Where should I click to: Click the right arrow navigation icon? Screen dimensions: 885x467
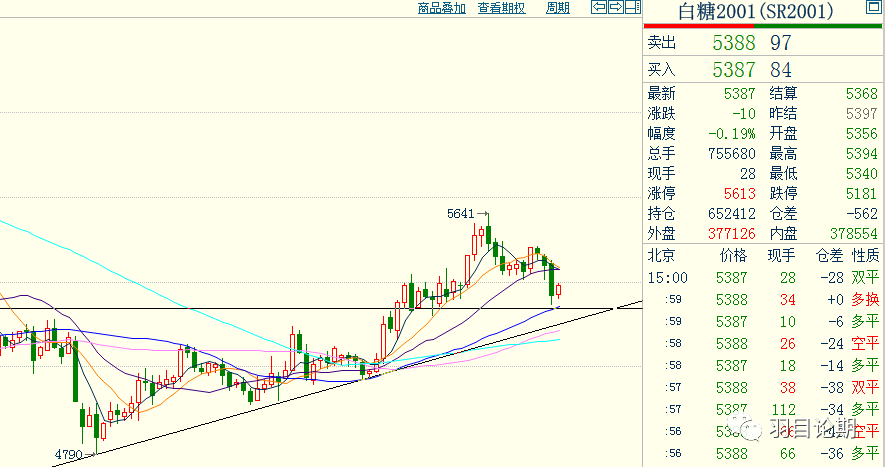point(614,8)
